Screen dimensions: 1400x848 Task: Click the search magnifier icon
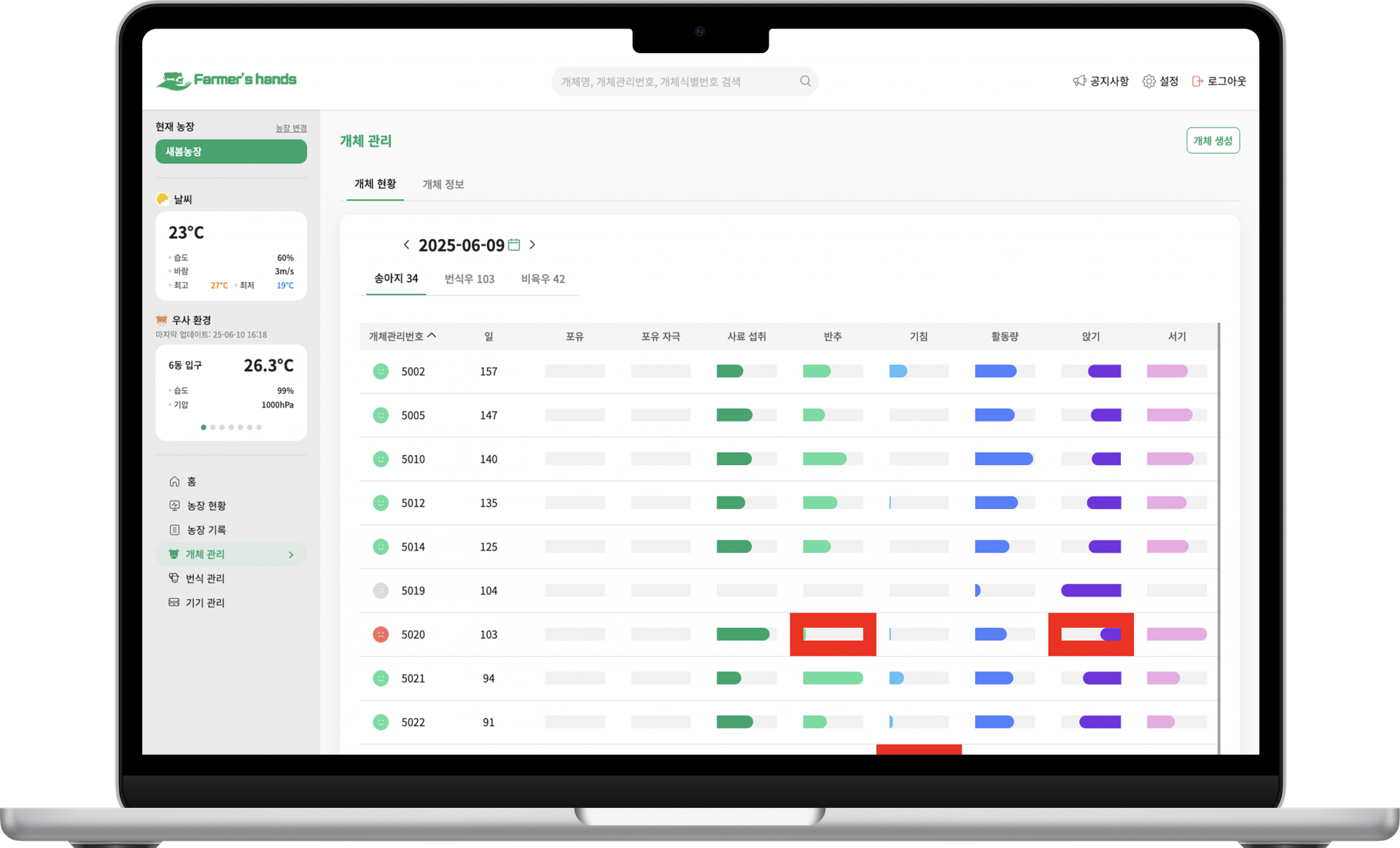805,81
